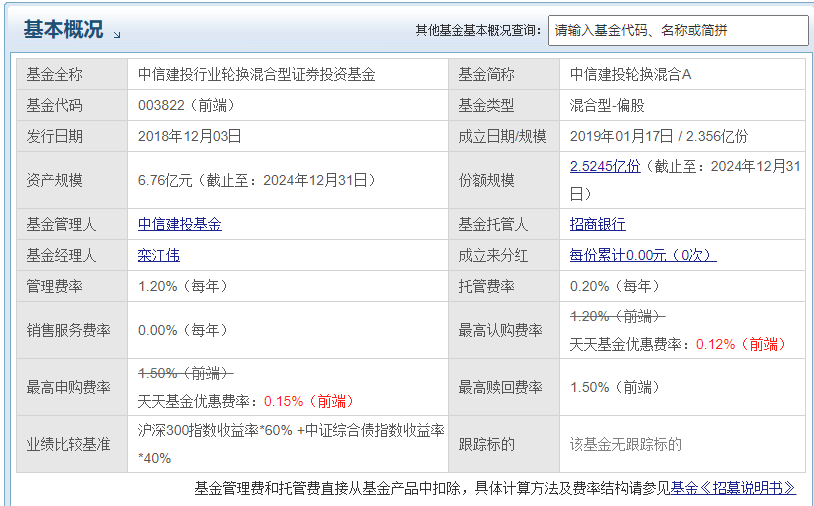The image size is (814, 506).
Task: Open the 基金《招募说明书》 link
Action: [x=733, y=488]
